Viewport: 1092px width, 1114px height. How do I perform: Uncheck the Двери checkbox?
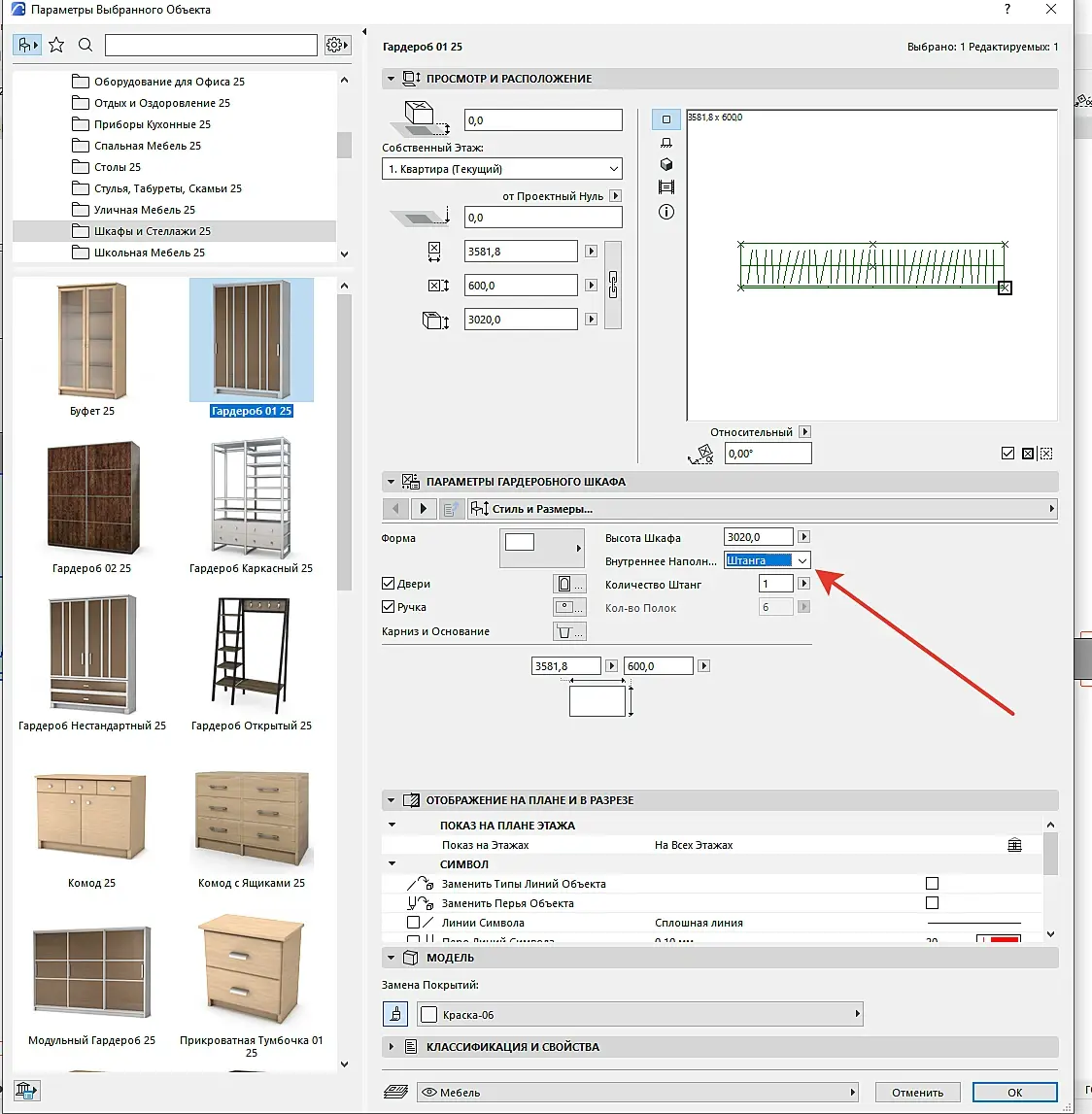[x=389, y=584]
